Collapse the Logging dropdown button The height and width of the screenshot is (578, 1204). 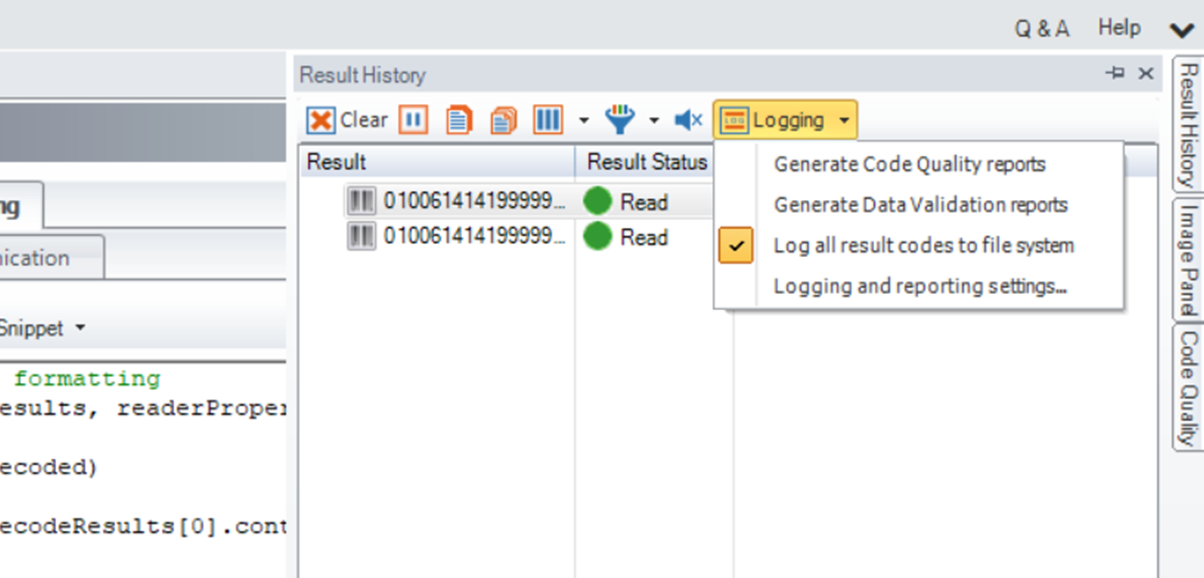click(x=785, y=120)
